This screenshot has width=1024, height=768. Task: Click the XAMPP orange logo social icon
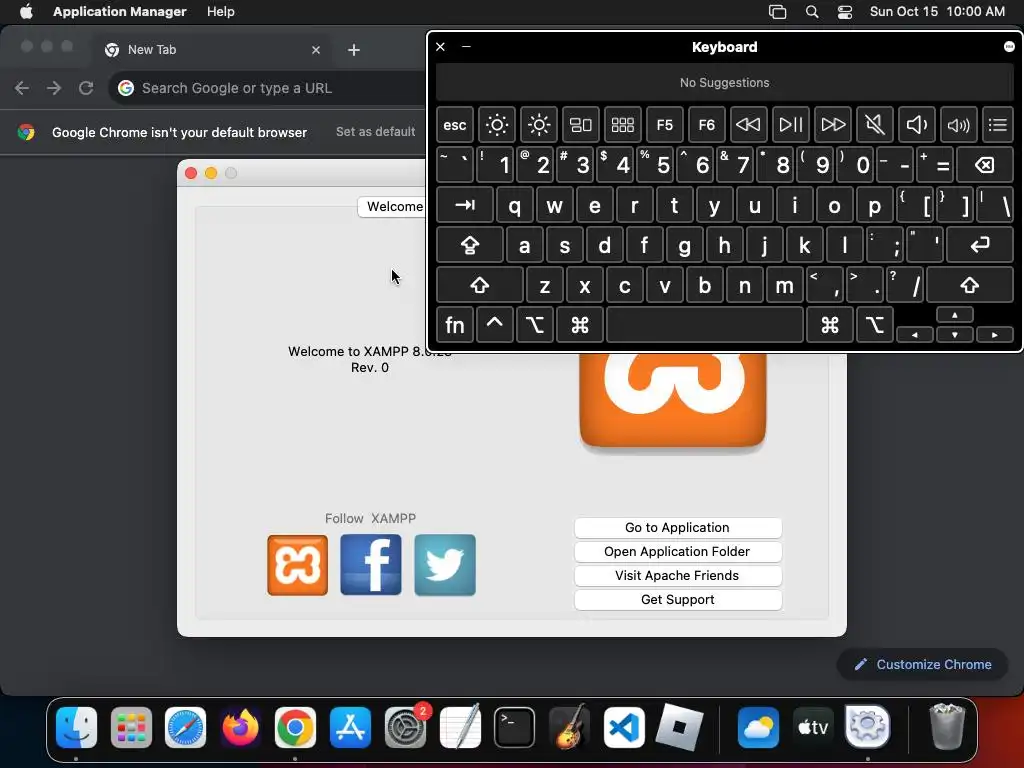[x=297, y=565]
